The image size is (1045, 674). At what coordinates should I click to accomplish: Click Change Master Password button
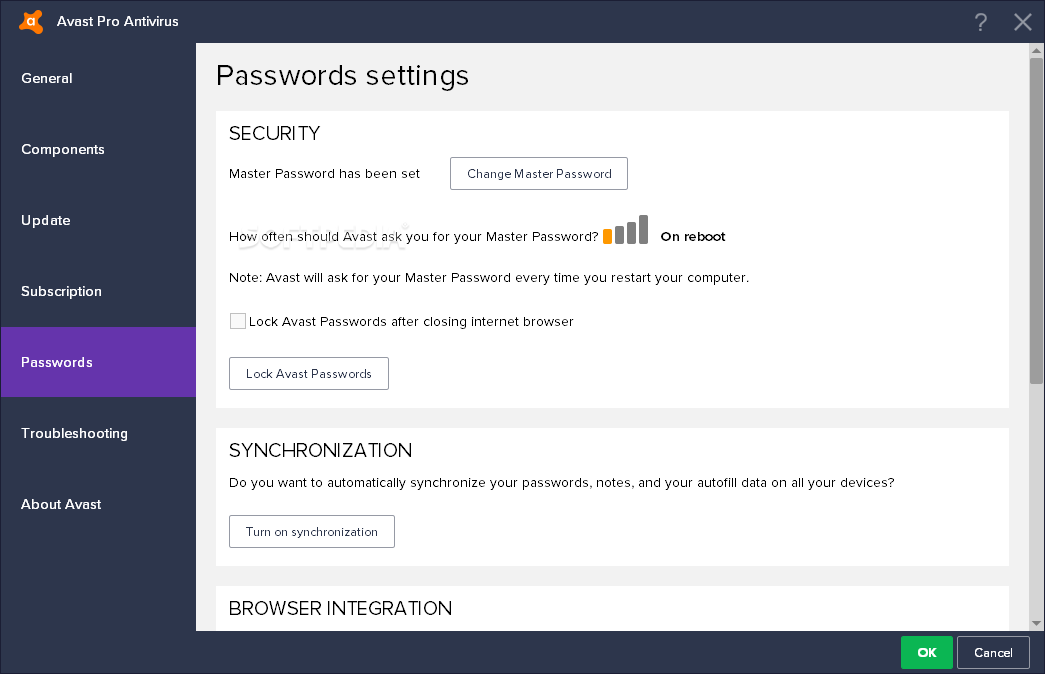point(538,173)
